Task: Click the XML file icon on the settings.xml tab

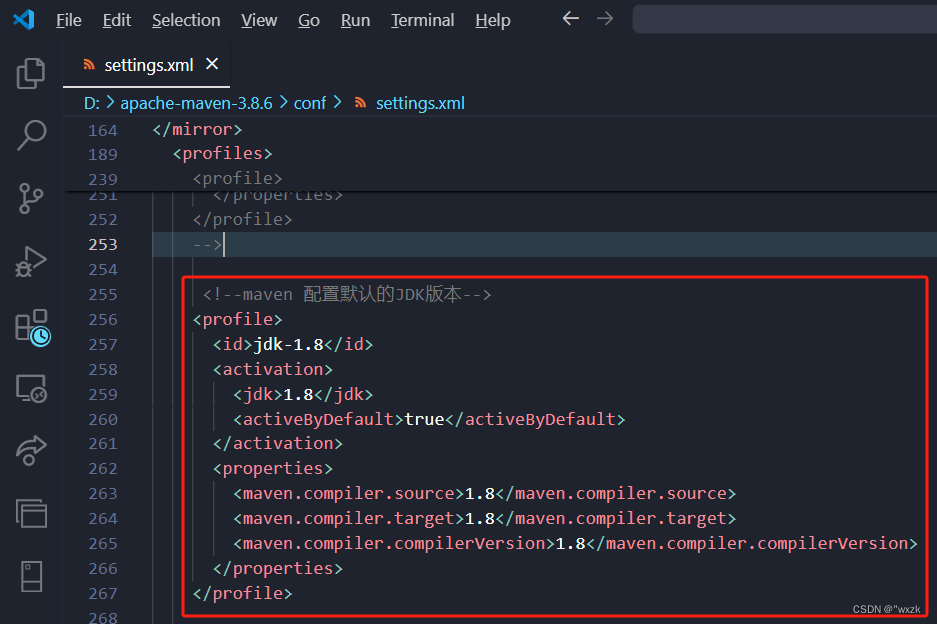Action: tap(89, 65)
